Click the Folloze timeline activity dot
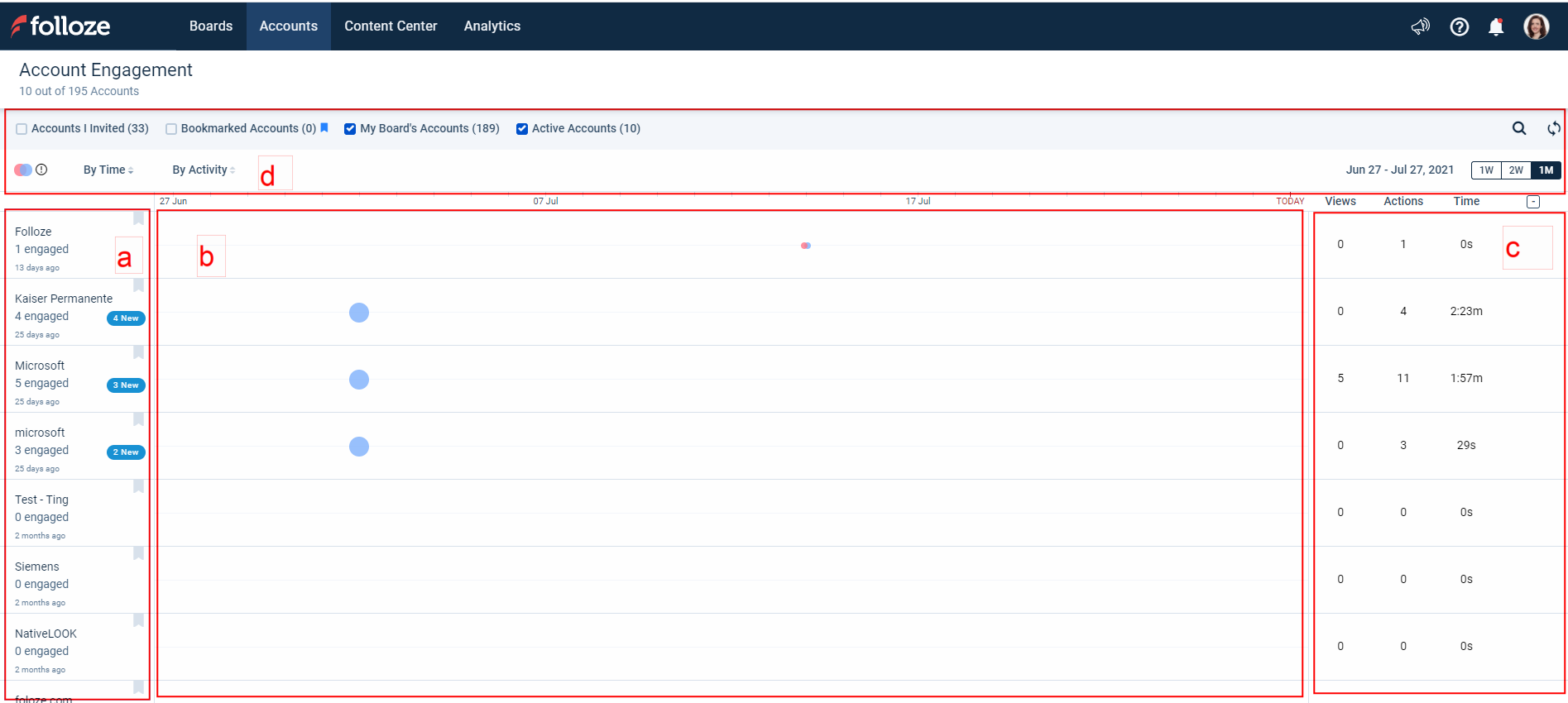 (806, 246)
